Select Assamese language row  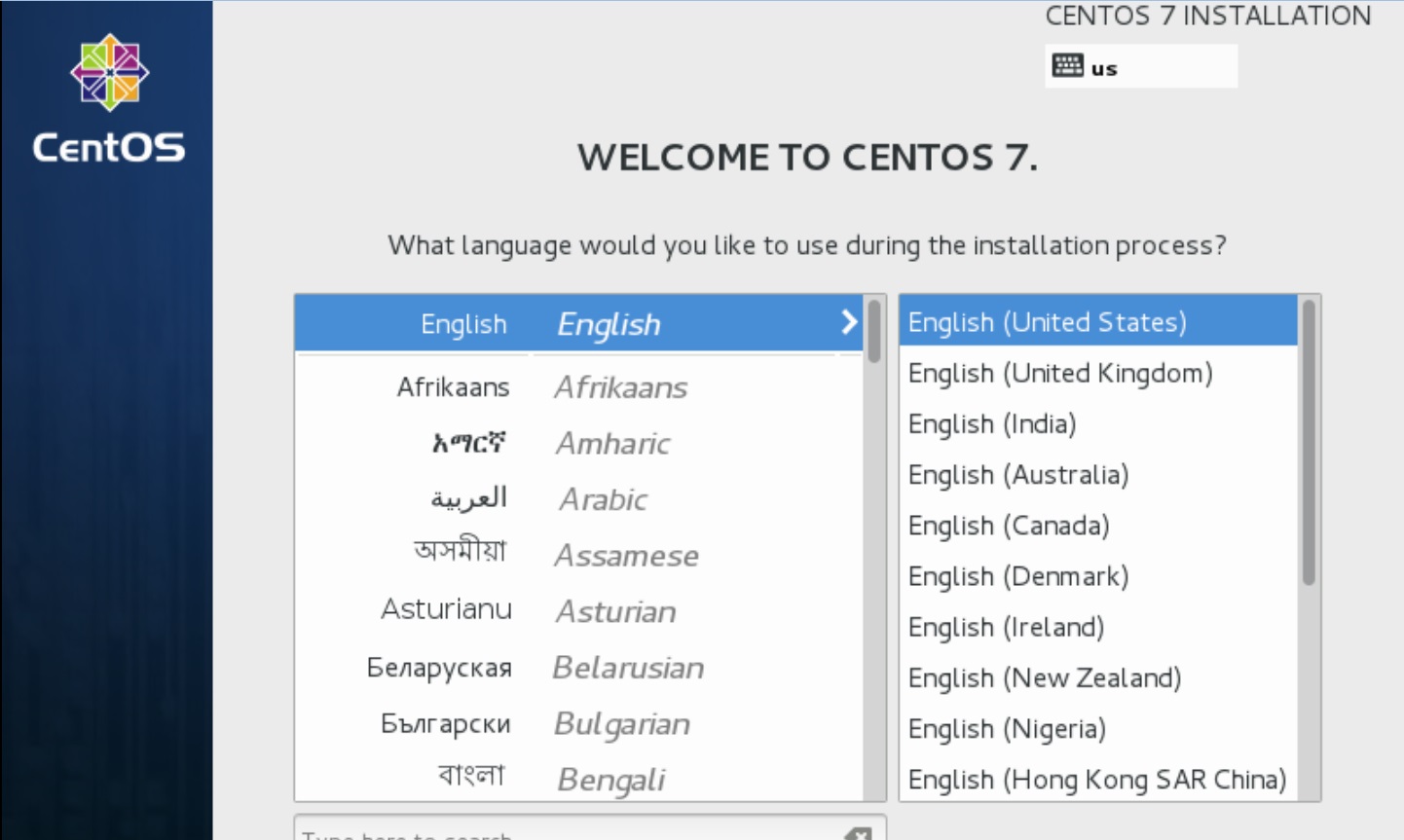(578, 555)
